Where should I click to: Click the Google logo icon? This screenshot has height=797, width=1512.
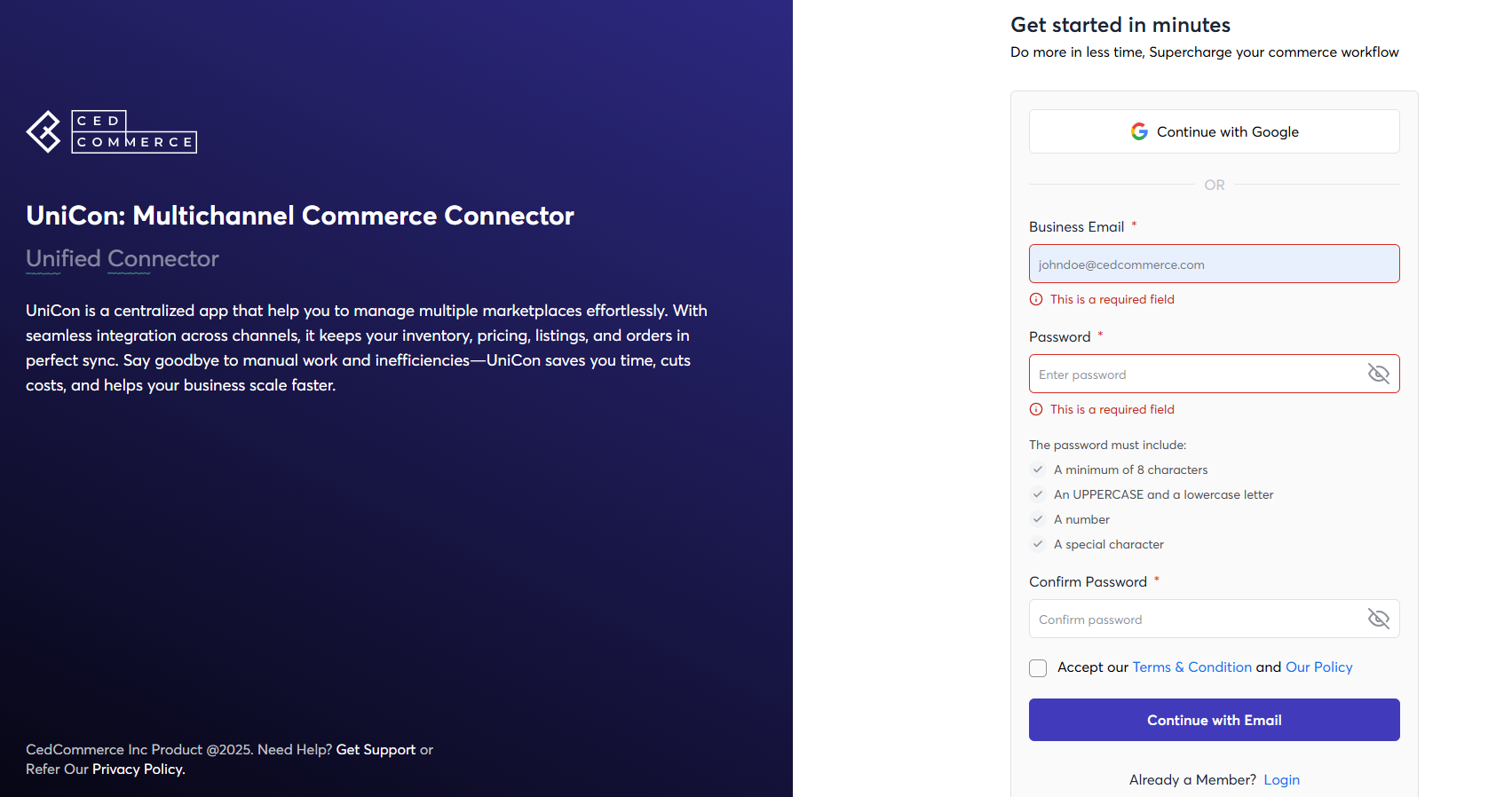pos(1139,131)
